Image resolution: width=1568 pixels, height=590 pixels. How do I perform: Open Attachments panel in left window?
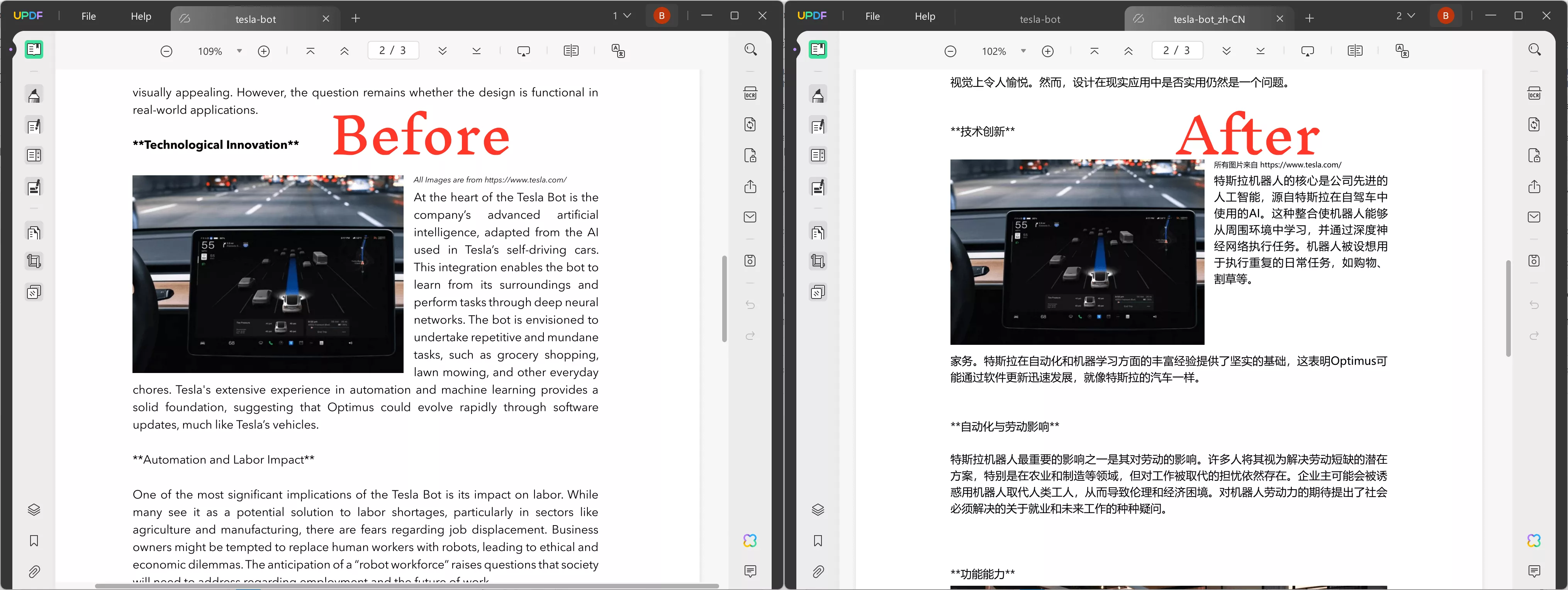[34, 572]
